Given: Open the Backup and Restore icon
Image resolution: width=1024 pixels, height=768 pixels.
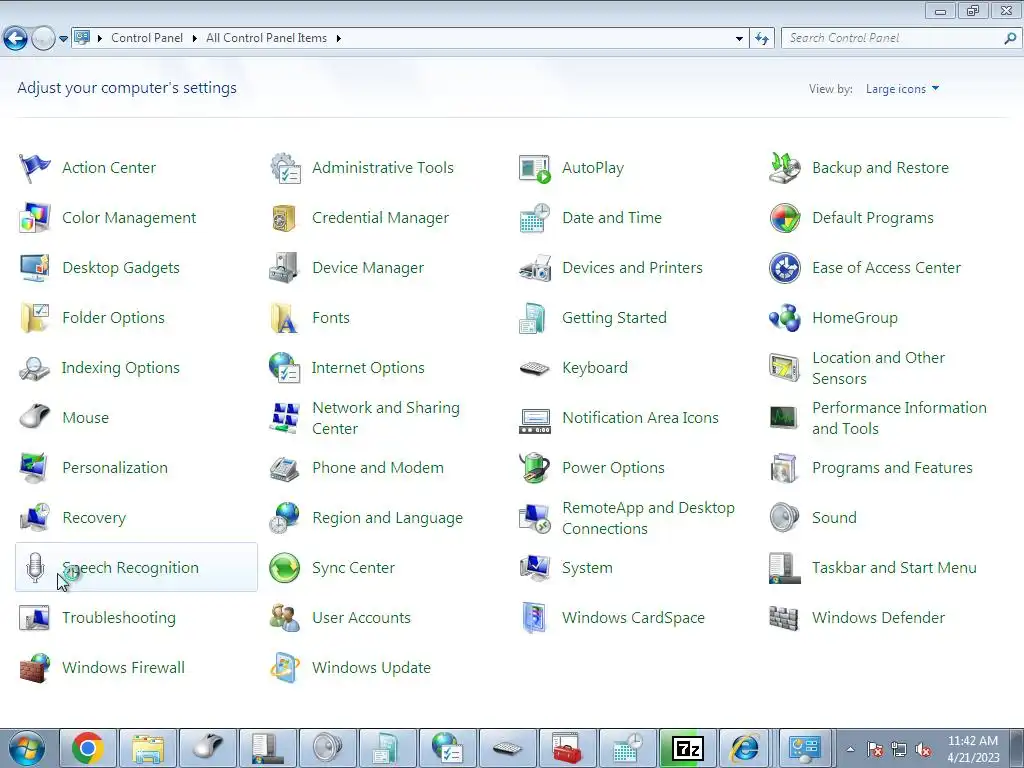Looking at the screenshot, I should (785, 168).
